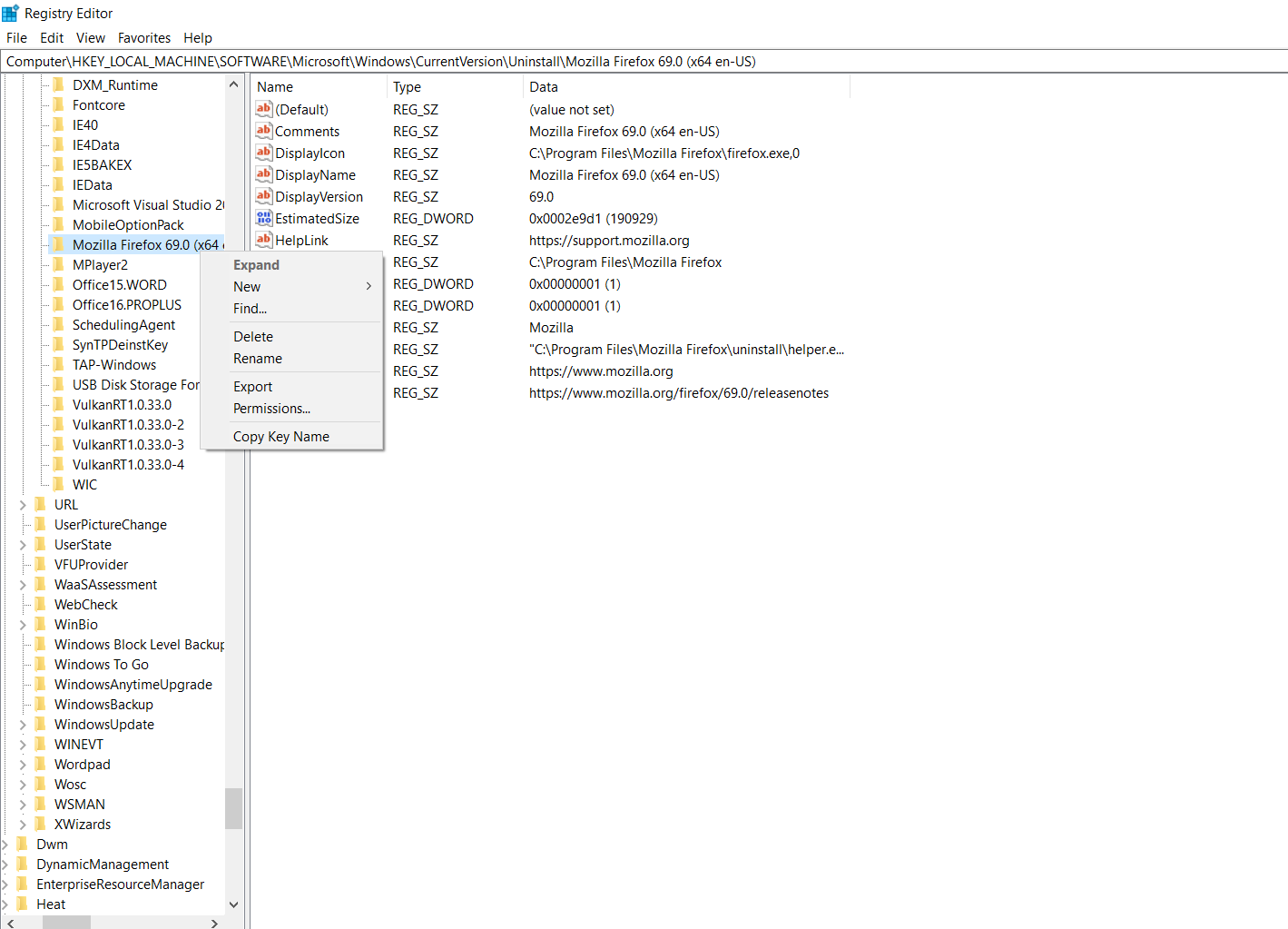
Task: Click the string icon beside DisplayName value
Action: 264,174
